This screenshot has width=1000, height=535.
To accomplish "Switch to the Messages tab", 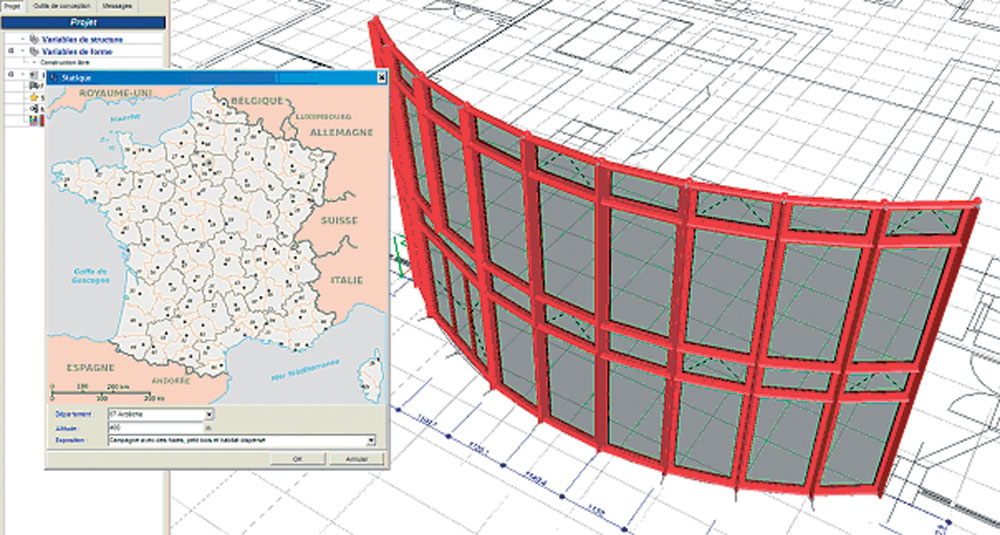I will (118, 5).
